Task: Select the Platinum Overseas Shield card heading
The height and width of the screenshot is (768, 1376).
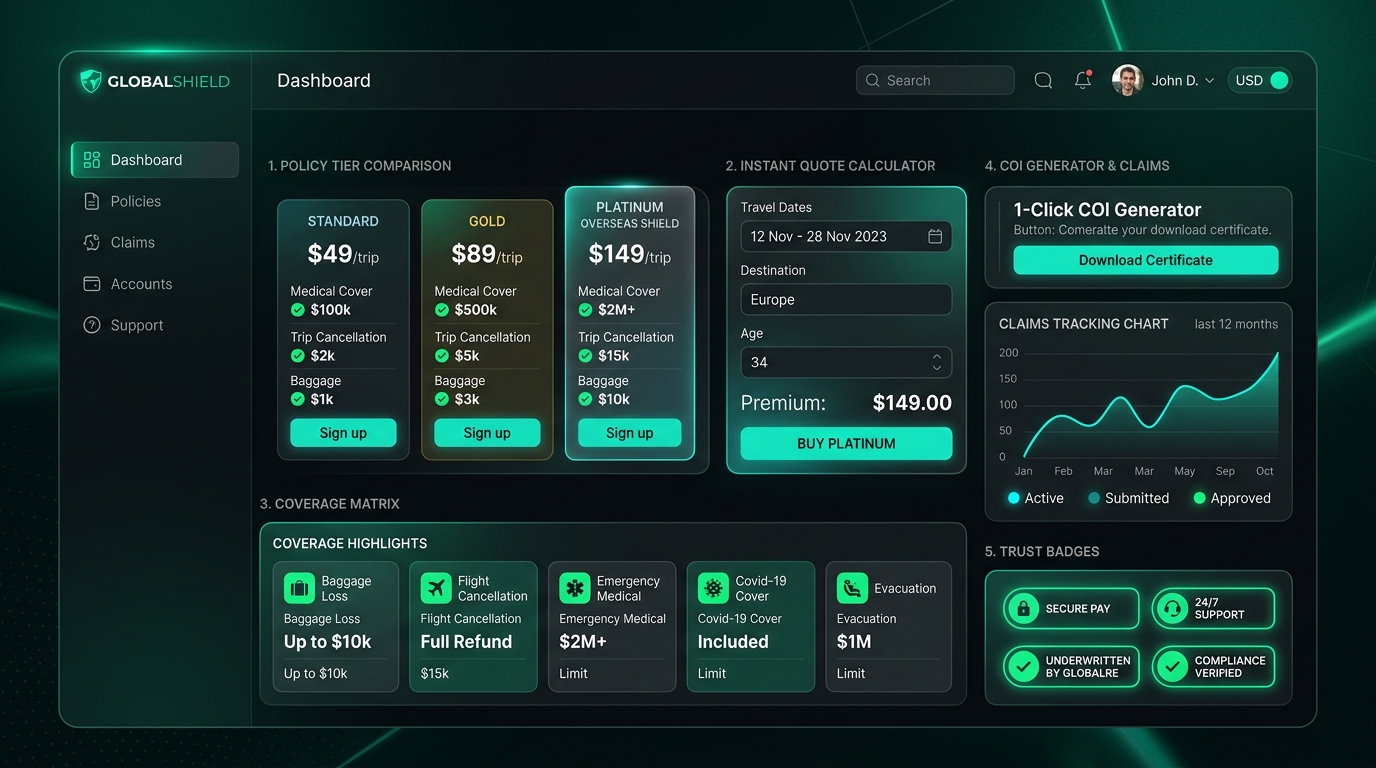Action: point(630,215)
